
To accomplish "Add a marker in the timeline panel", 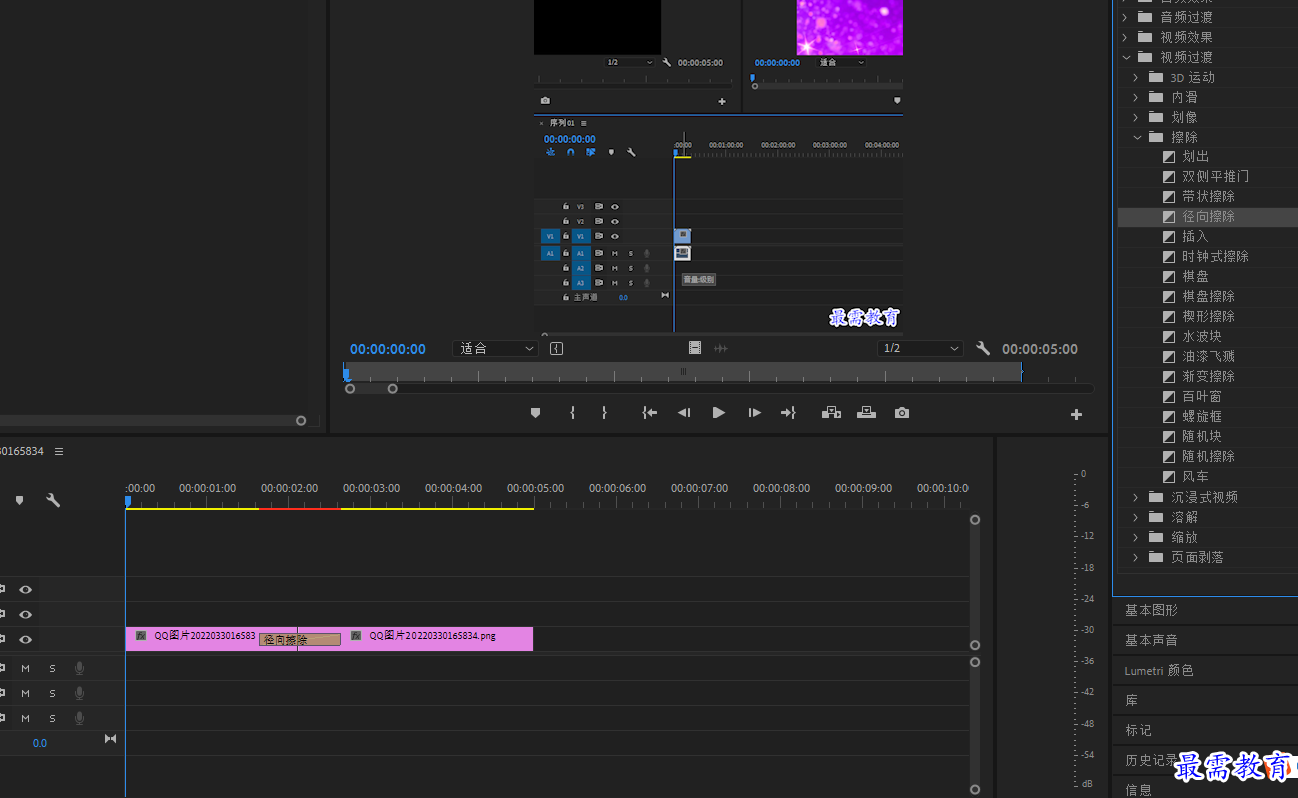I will point(19,500).
